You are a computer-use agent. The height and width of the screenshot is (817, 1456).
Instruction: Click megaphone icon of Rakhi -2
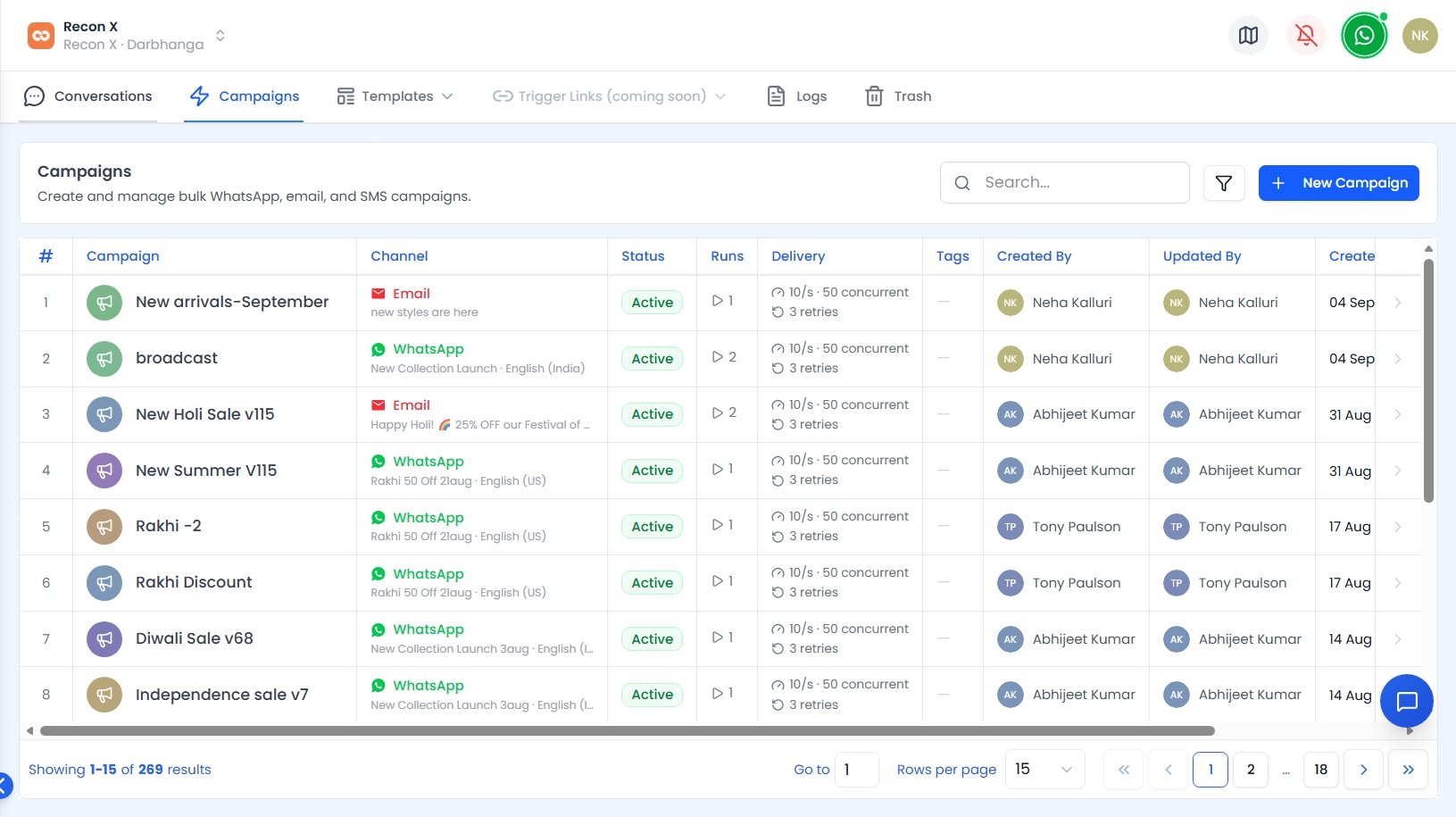click(x=104, y=527)
